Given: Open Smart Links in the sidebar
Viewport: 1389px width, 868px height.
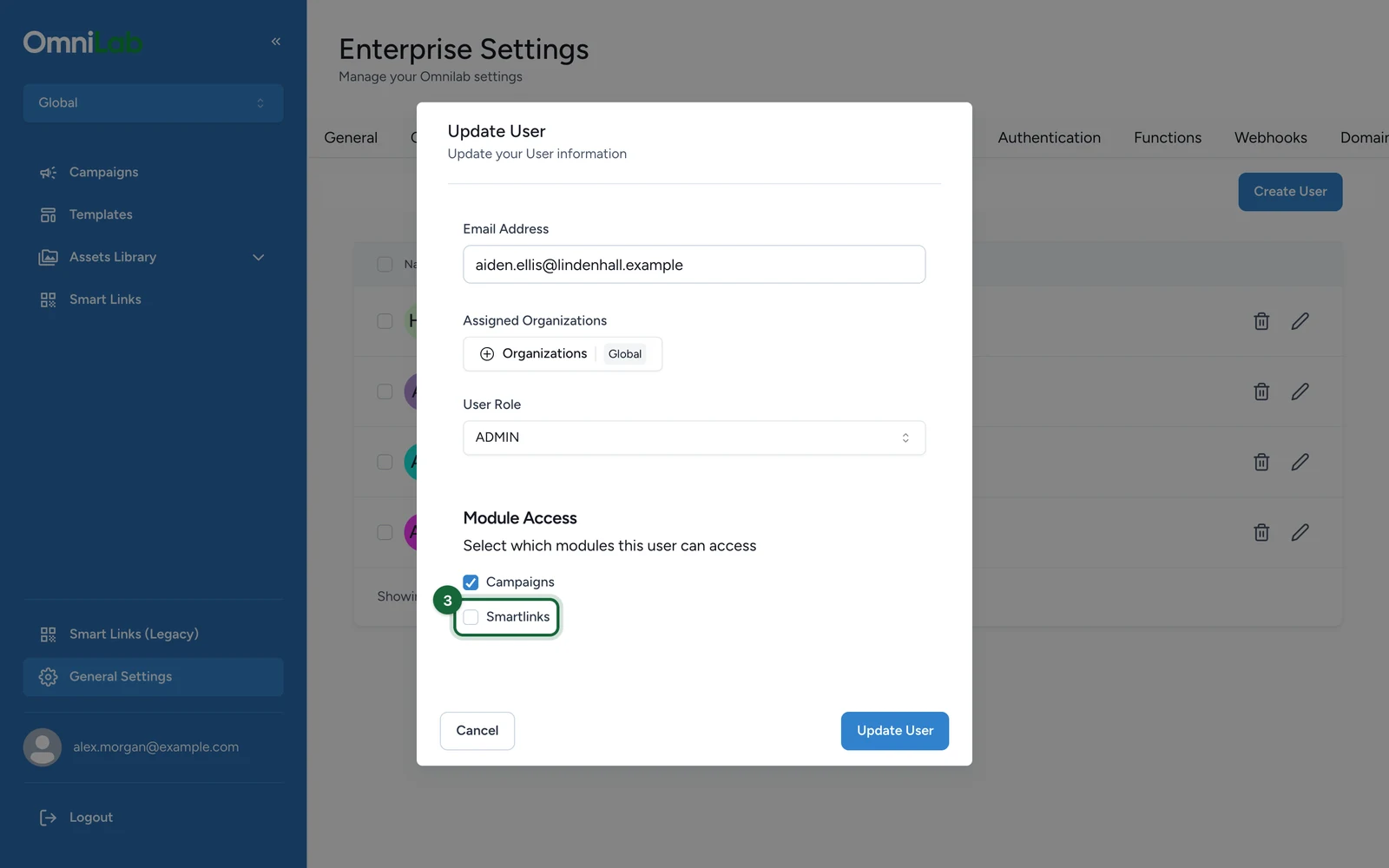Looking at the screenshot, I should point(105,299).
